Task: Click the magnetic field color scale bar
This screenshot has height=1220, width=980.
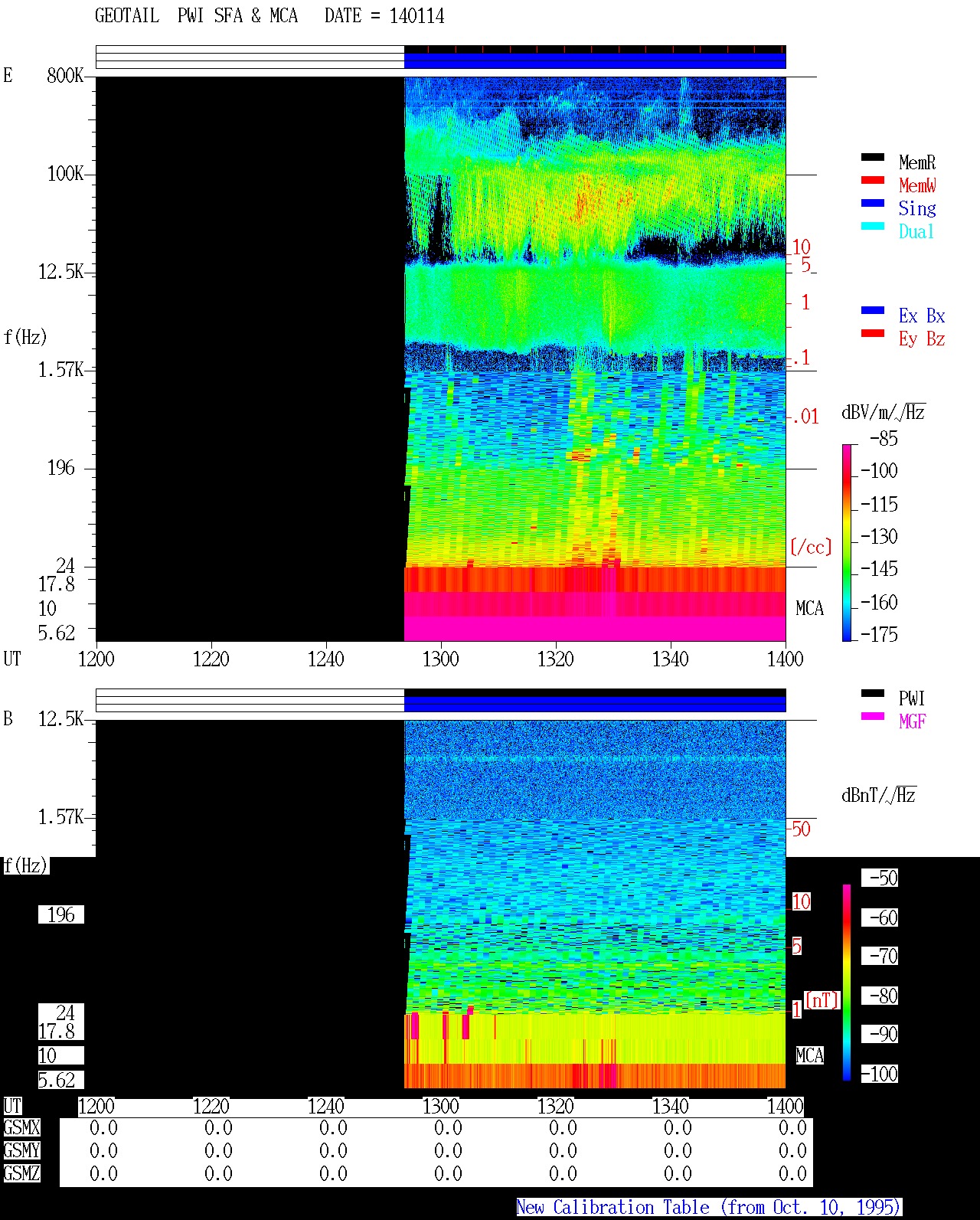Action: click(847, 983)
